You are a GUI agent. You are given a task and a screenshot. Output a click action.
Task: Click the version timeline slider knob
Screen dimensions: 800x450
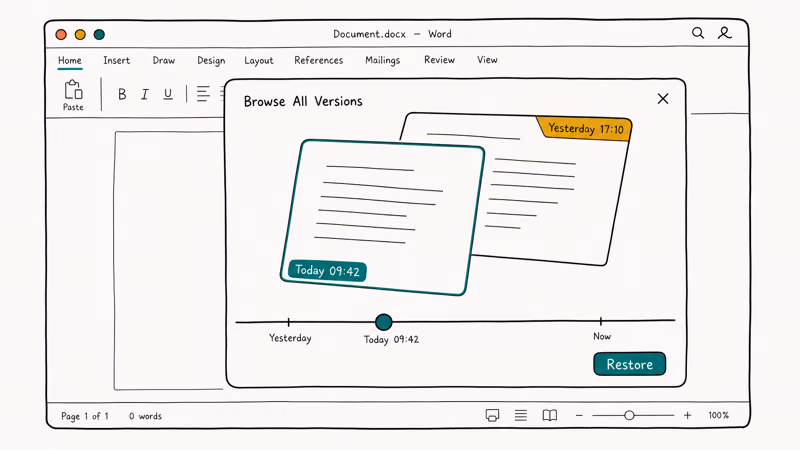click(x=384, y=322)
